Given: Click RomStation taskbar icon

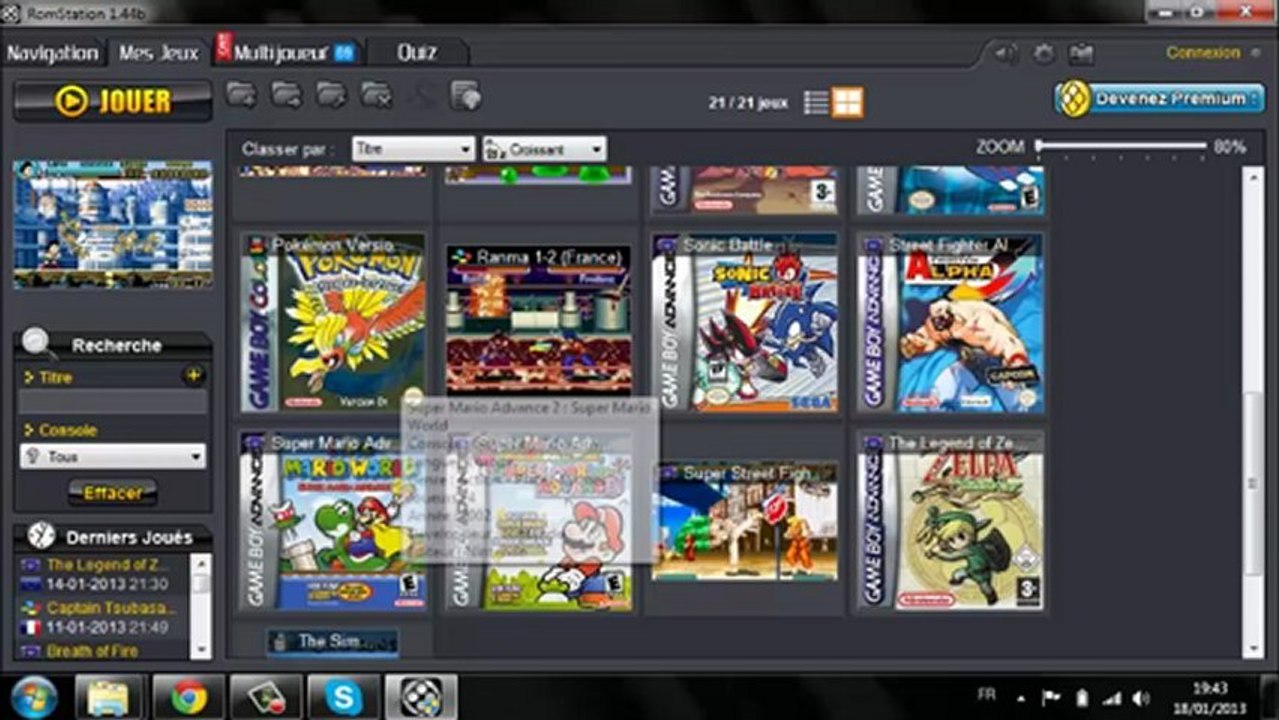Looking at the screenshot, I should pyautogui.click(x=422, y=697).
